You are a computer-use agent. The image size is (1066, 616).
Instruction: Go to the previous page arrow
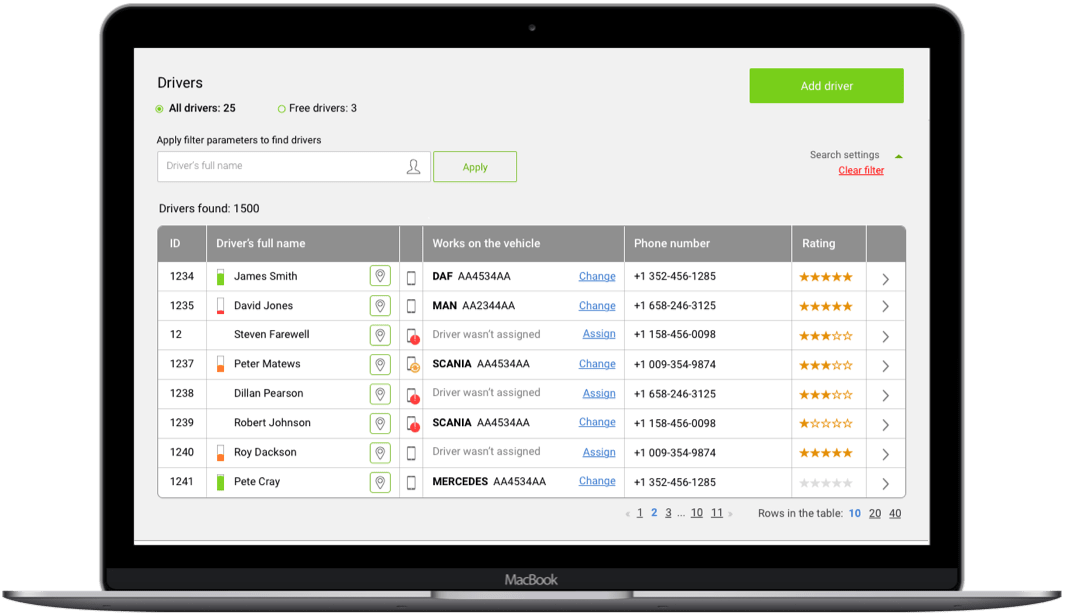click(627, 514)
